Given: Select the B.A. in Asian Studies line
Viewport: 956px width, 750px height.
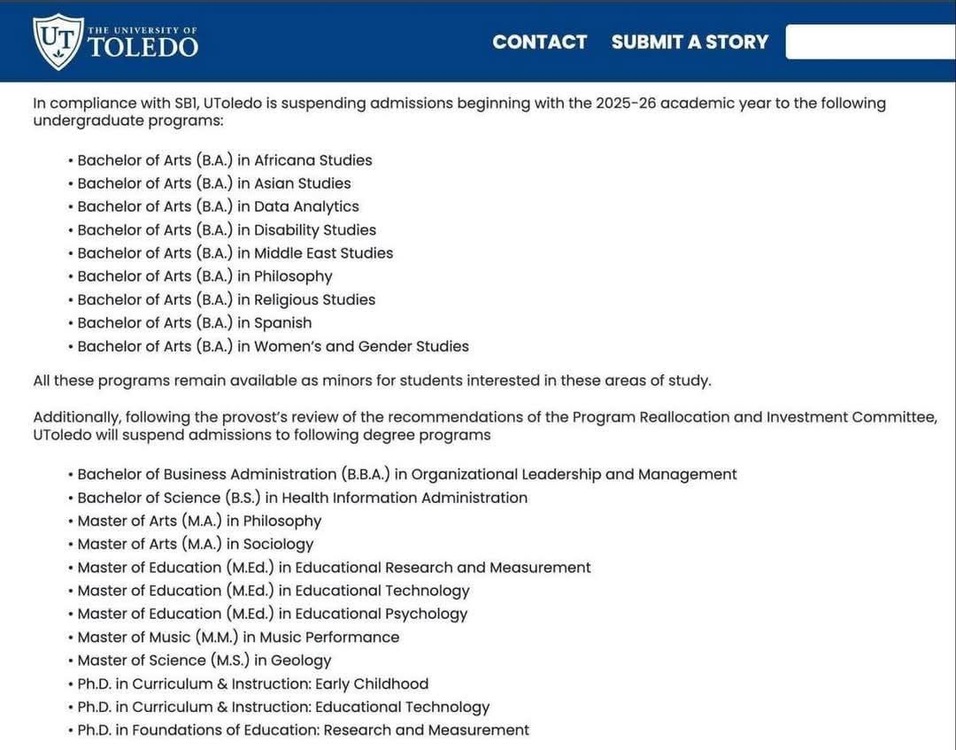Looking at the screenshot, I should coord(214,183).
